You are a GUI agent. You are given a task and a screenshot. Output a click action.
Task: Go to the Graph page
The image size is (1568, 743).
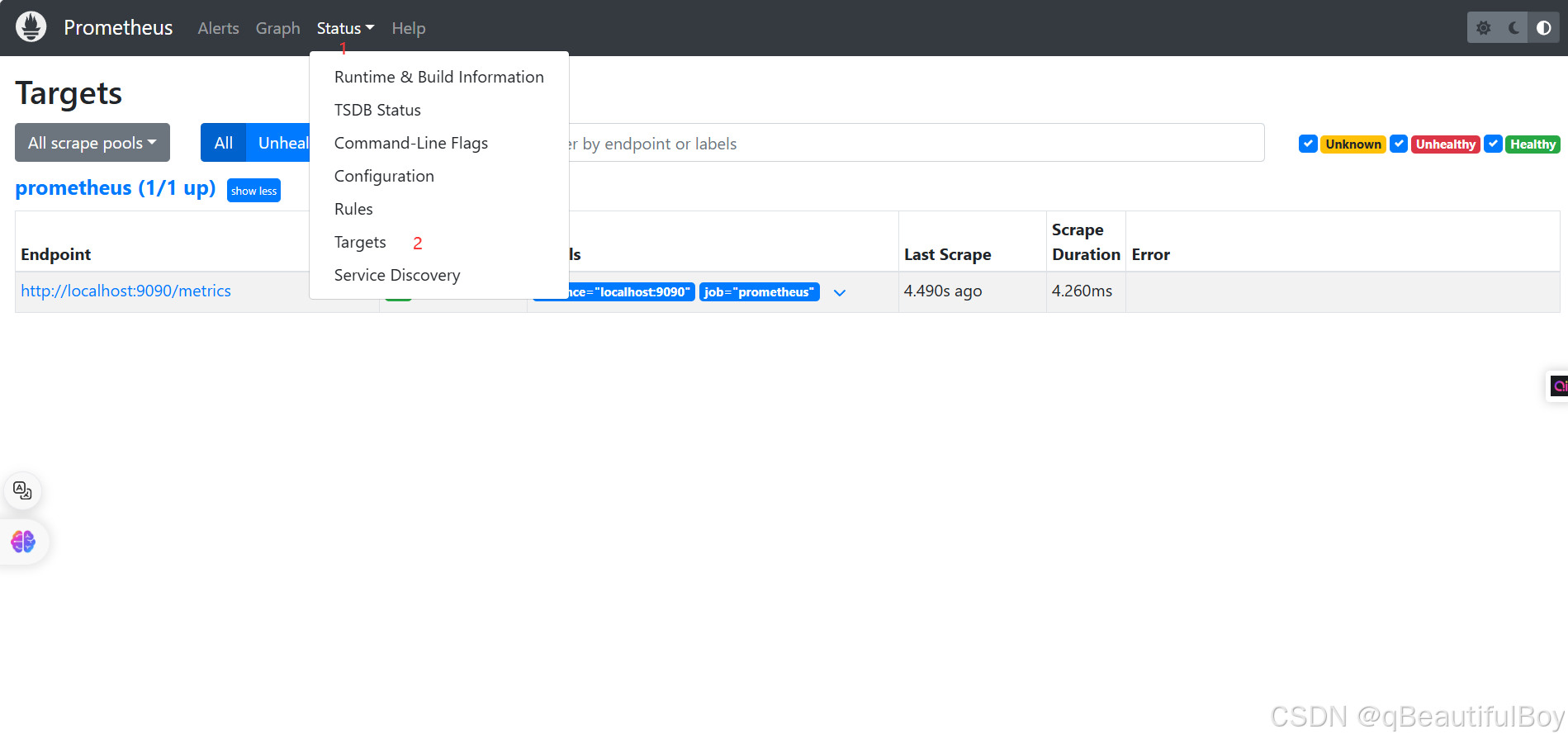(x=277, y=28)
